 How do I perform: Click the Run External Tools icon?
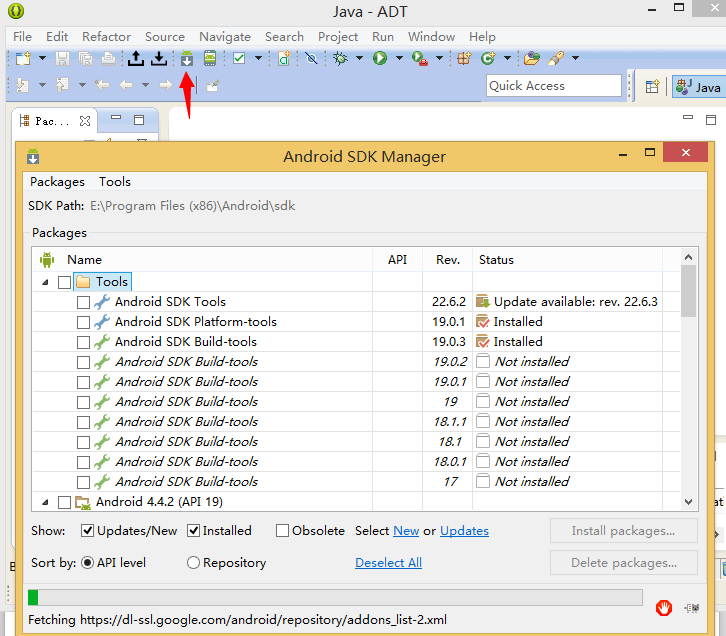[419, 58]
